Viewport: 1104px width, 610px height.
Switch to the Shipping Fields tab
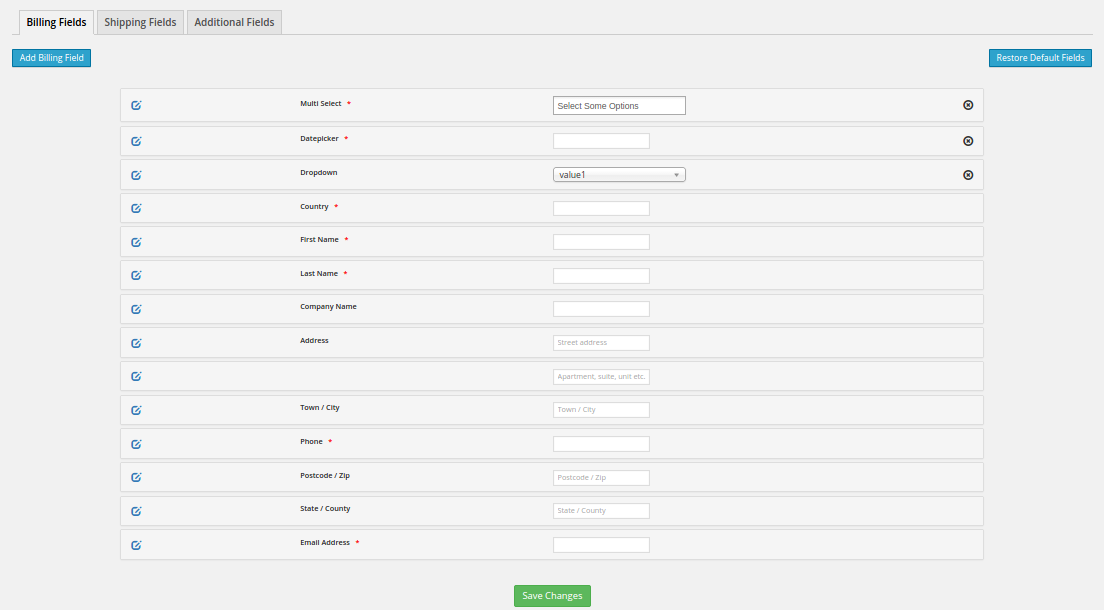point(140,22)
